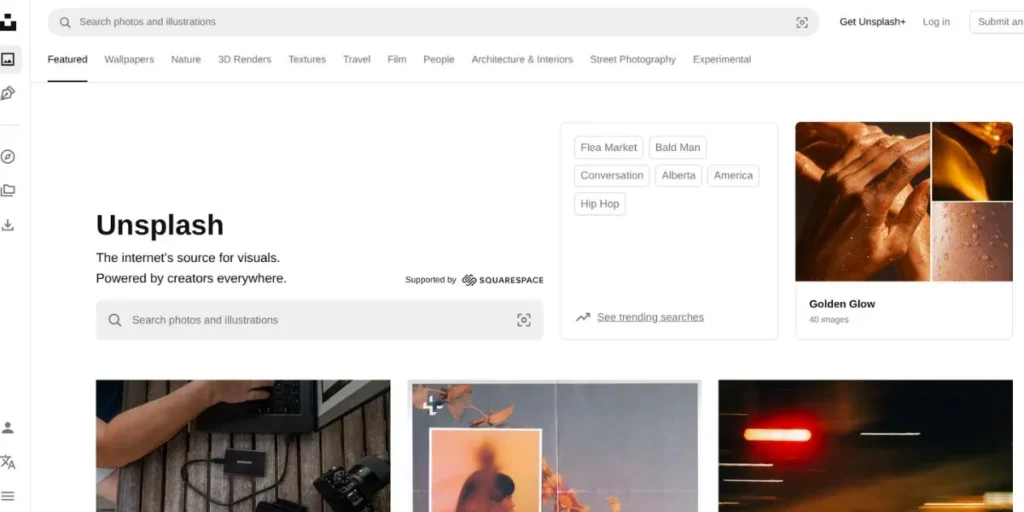Open the Illustrations pen icon in sidebar
The width and height of the screenshot is (1024, 512).
[8, 93]
